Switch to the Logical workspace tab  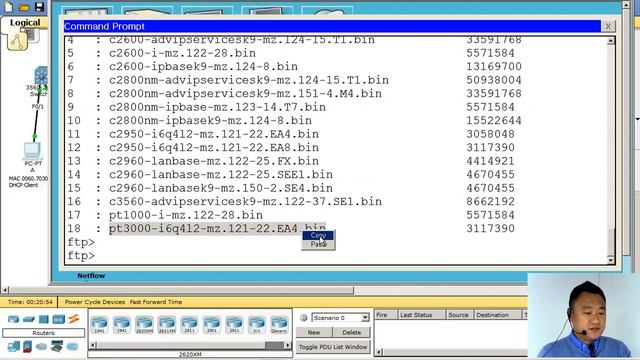pyautogui.click(x=25, y=23)
